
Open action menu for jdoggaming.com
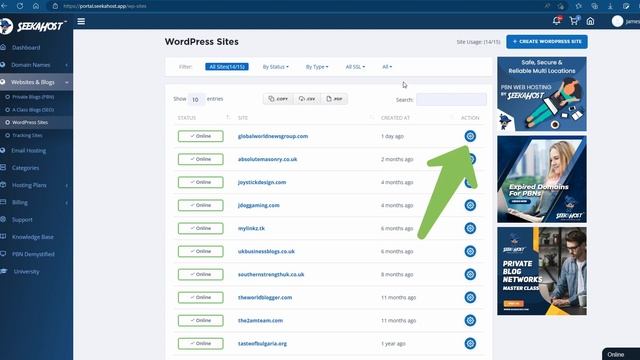(x=470, y=205)
